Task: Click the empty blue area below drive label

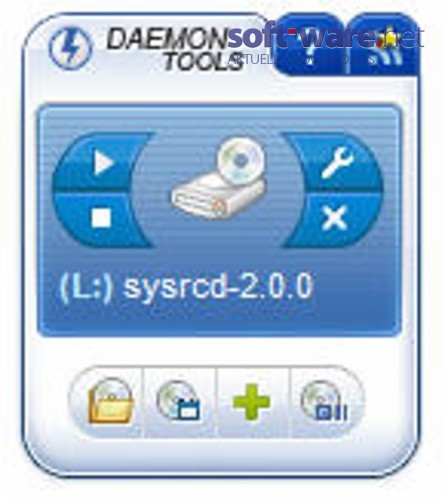Action: (218, 318)
